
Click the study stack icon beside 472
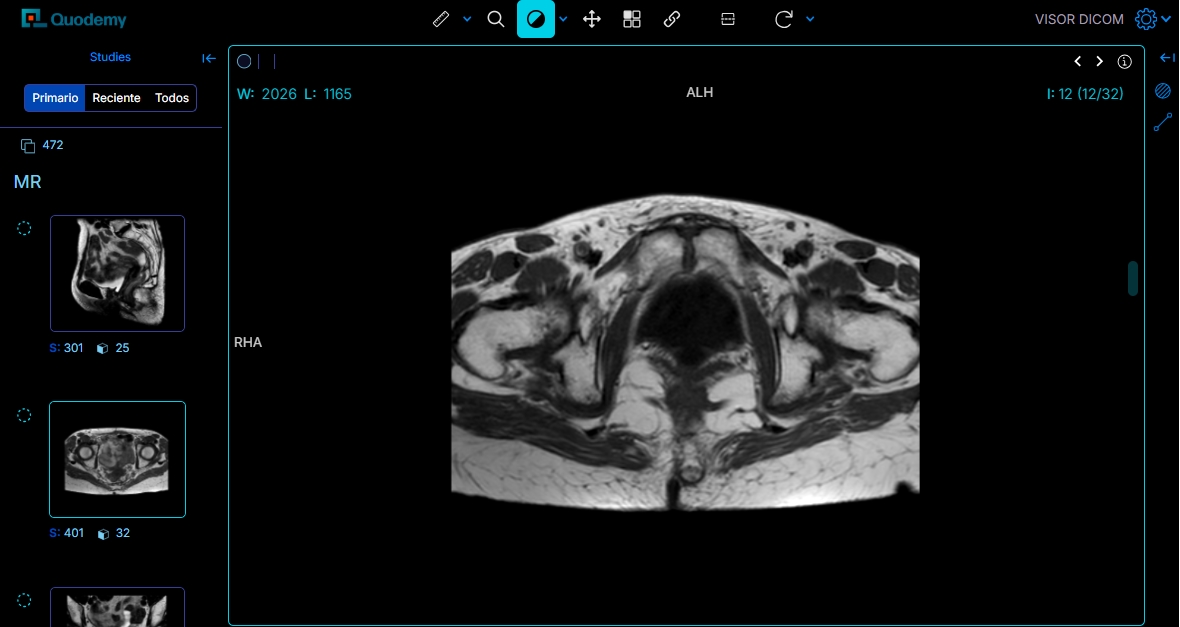pyautogui.click(x=28, y=145)
